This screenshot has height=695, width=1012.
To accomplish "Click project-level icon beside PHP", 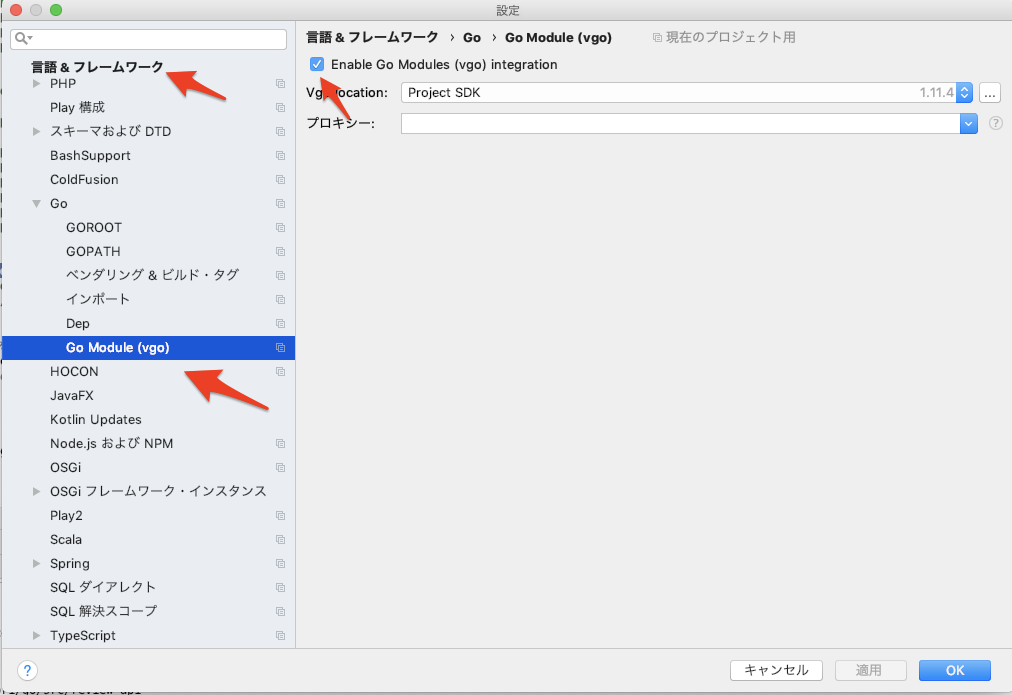I will click(280, 83).
